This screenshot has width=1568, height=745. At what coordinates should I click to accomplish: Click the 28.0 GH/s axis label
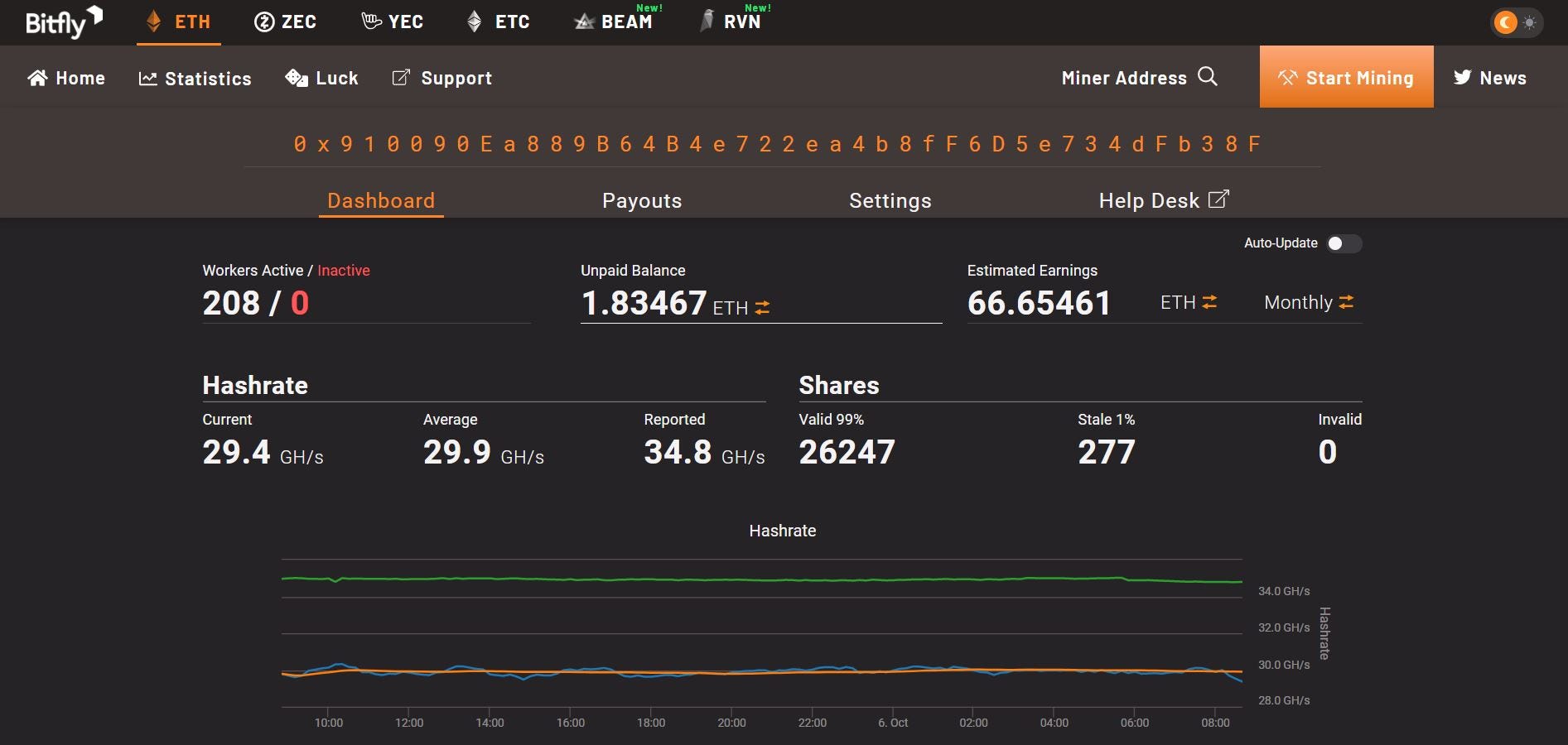click(x=1284, y=700)
